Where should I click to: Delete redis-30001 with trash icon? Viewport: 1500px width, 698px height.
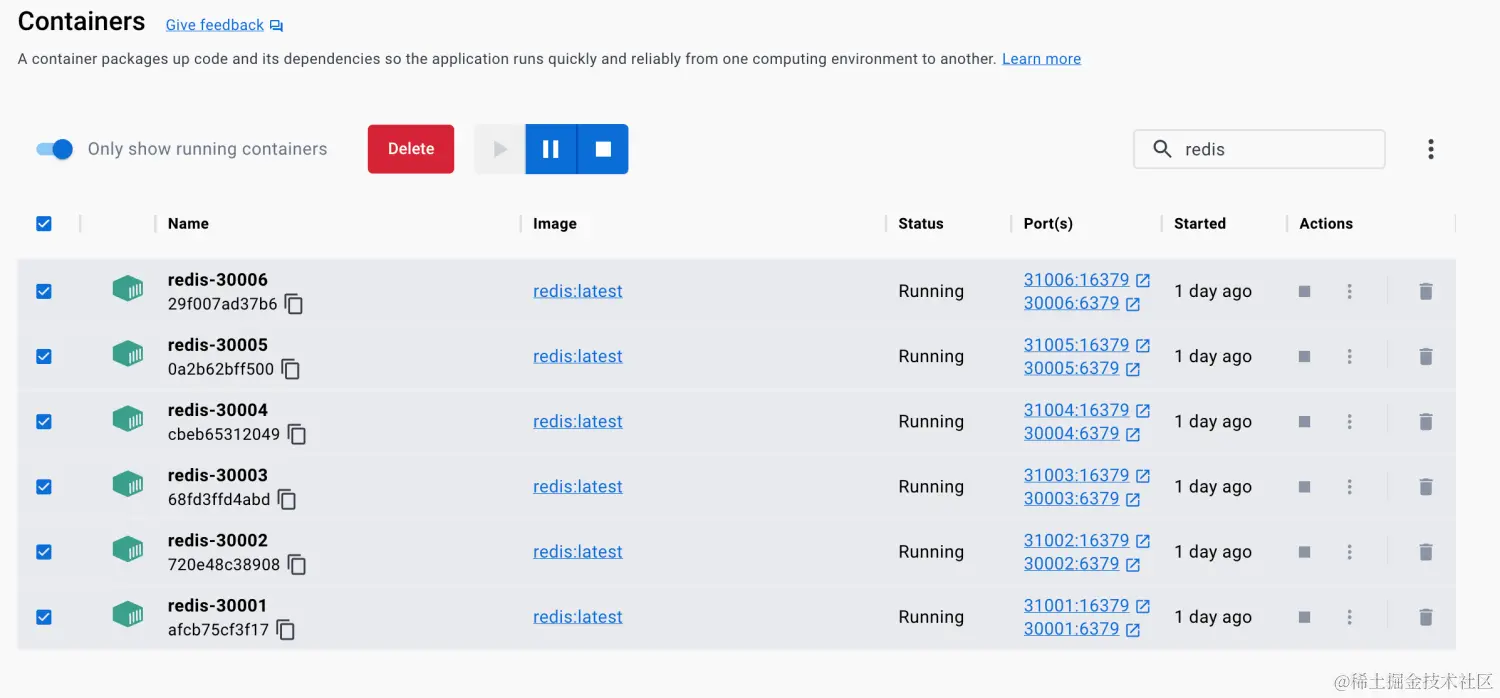click(1426, 617)
